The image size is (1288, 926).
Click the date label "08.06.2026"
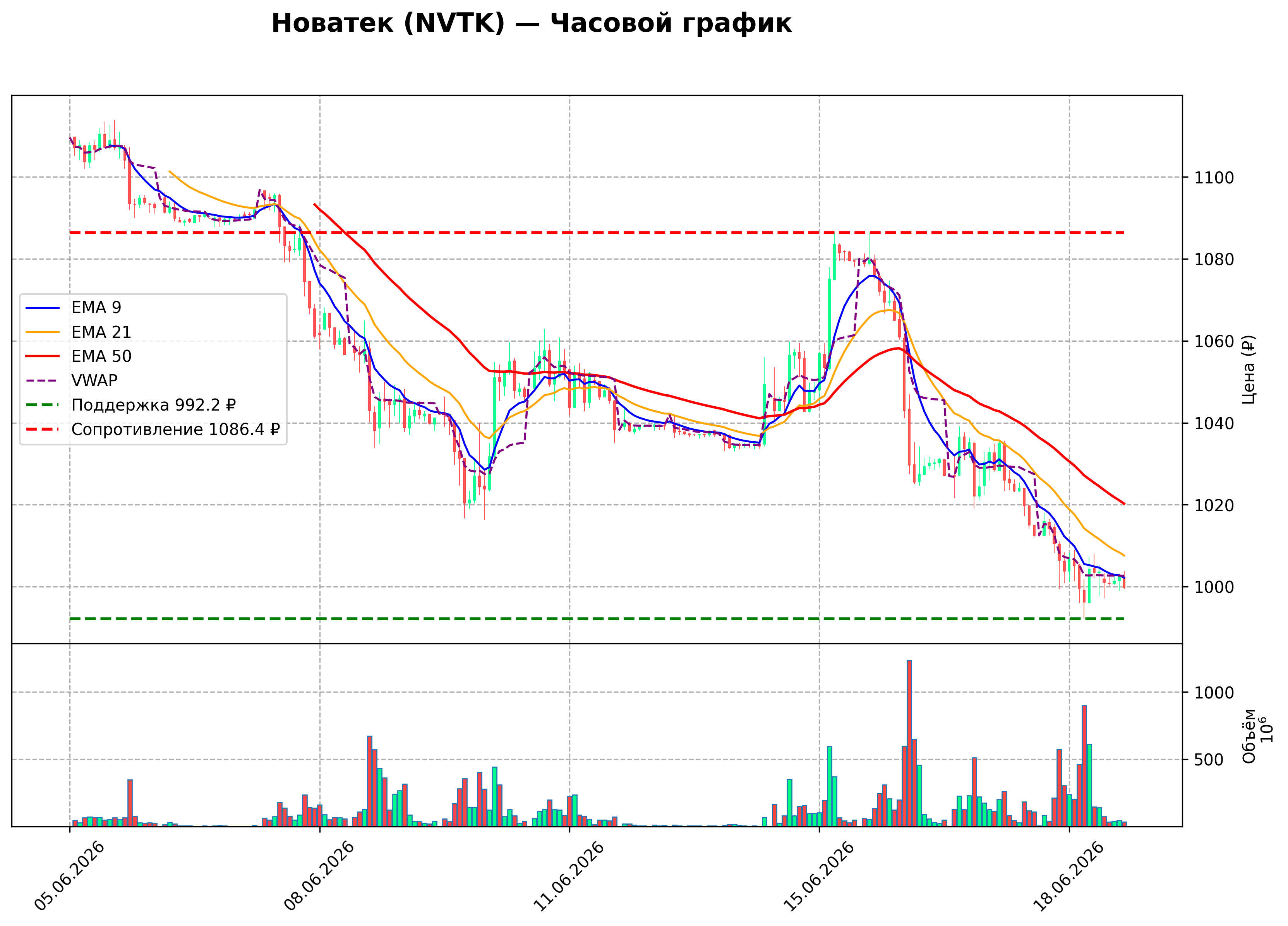pyautogui.click(x=320, y=876)
